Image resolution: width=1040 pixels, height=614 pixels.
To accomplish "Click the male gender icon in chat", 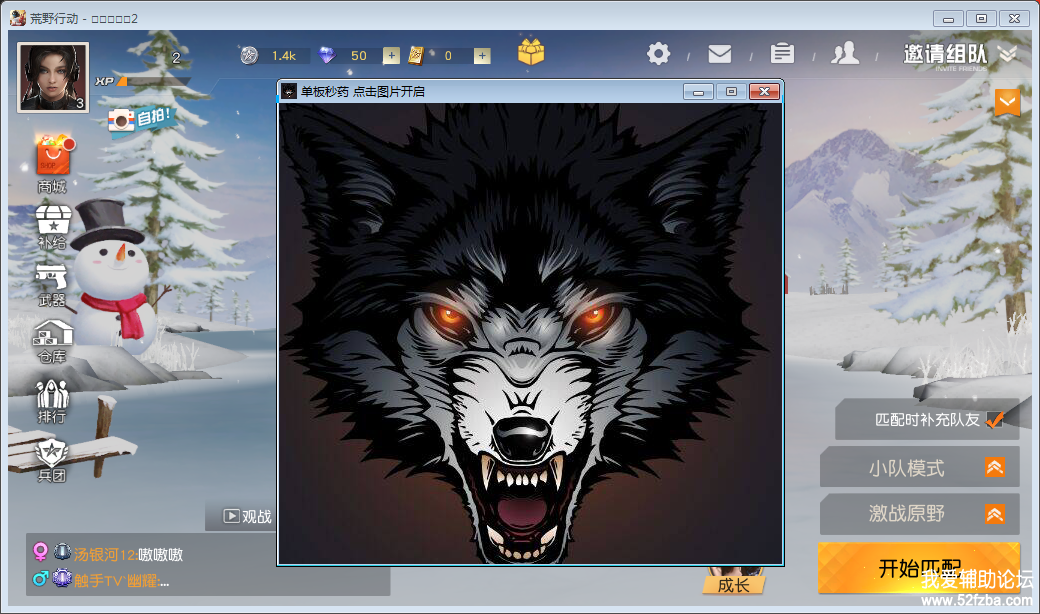I will pos(40,579).
